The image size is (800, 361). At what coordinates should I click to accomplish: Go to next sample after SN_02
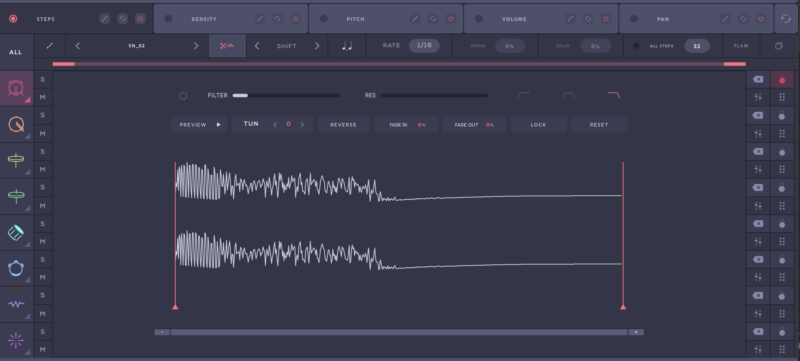[x=196, y=46]
